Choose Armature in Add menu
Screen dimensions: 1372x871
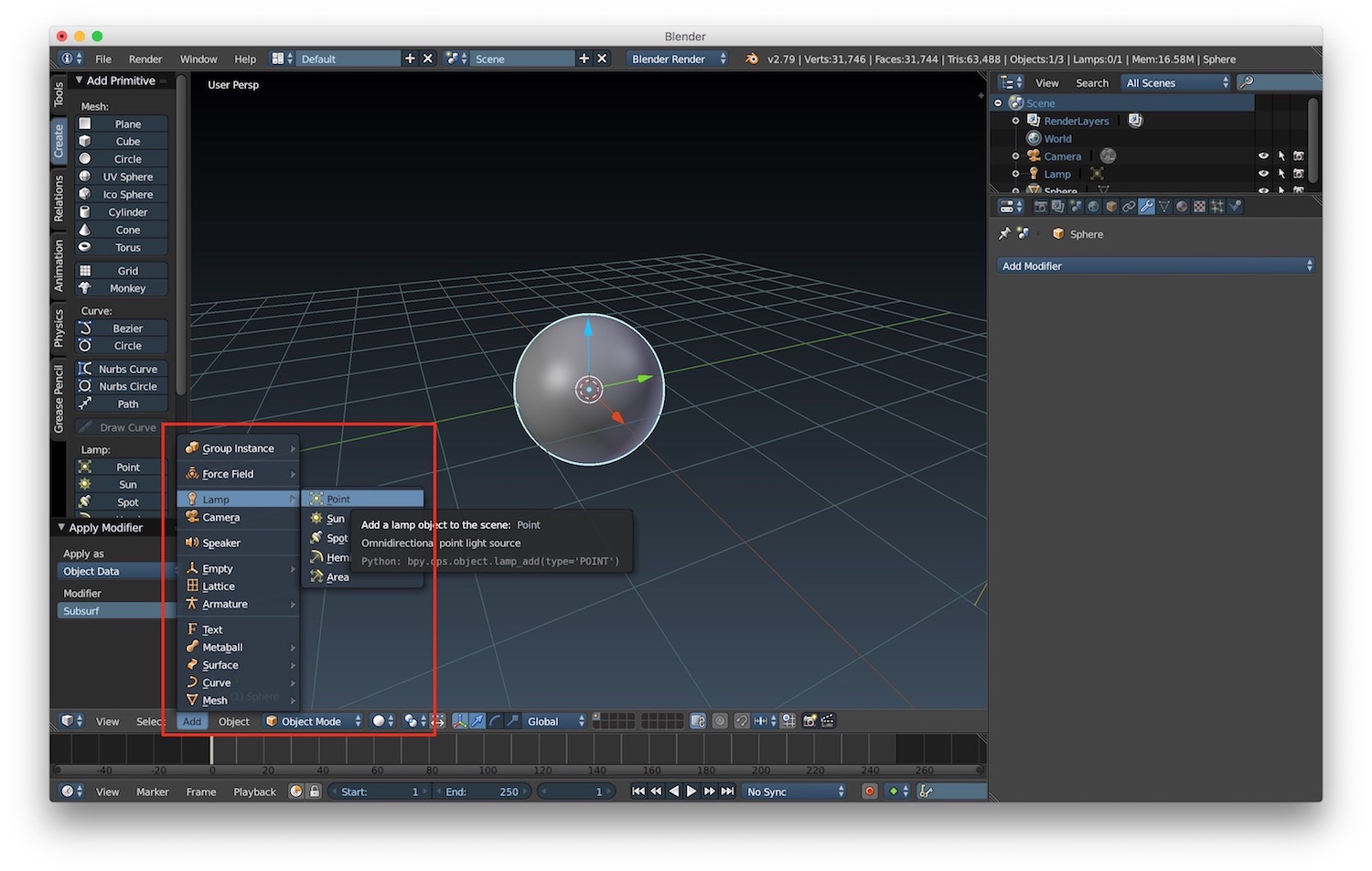point(238,604)
